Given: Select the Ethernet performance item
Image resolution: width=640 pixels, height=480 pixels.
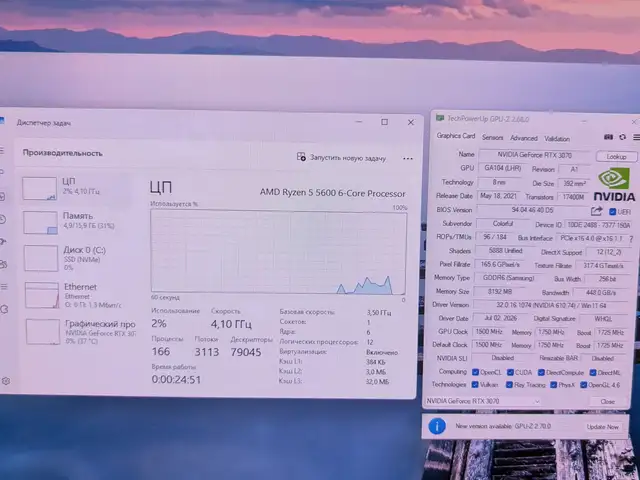Looking at the screenshot, I should tap(78, 295).
